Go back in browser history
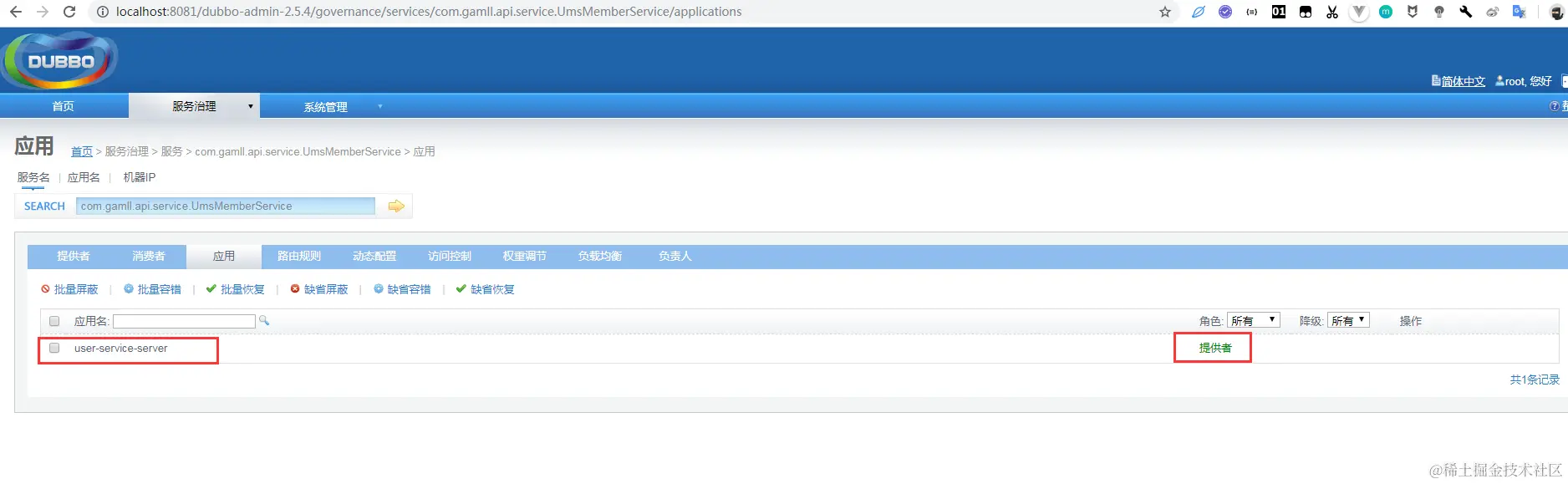 pos(15,12)
